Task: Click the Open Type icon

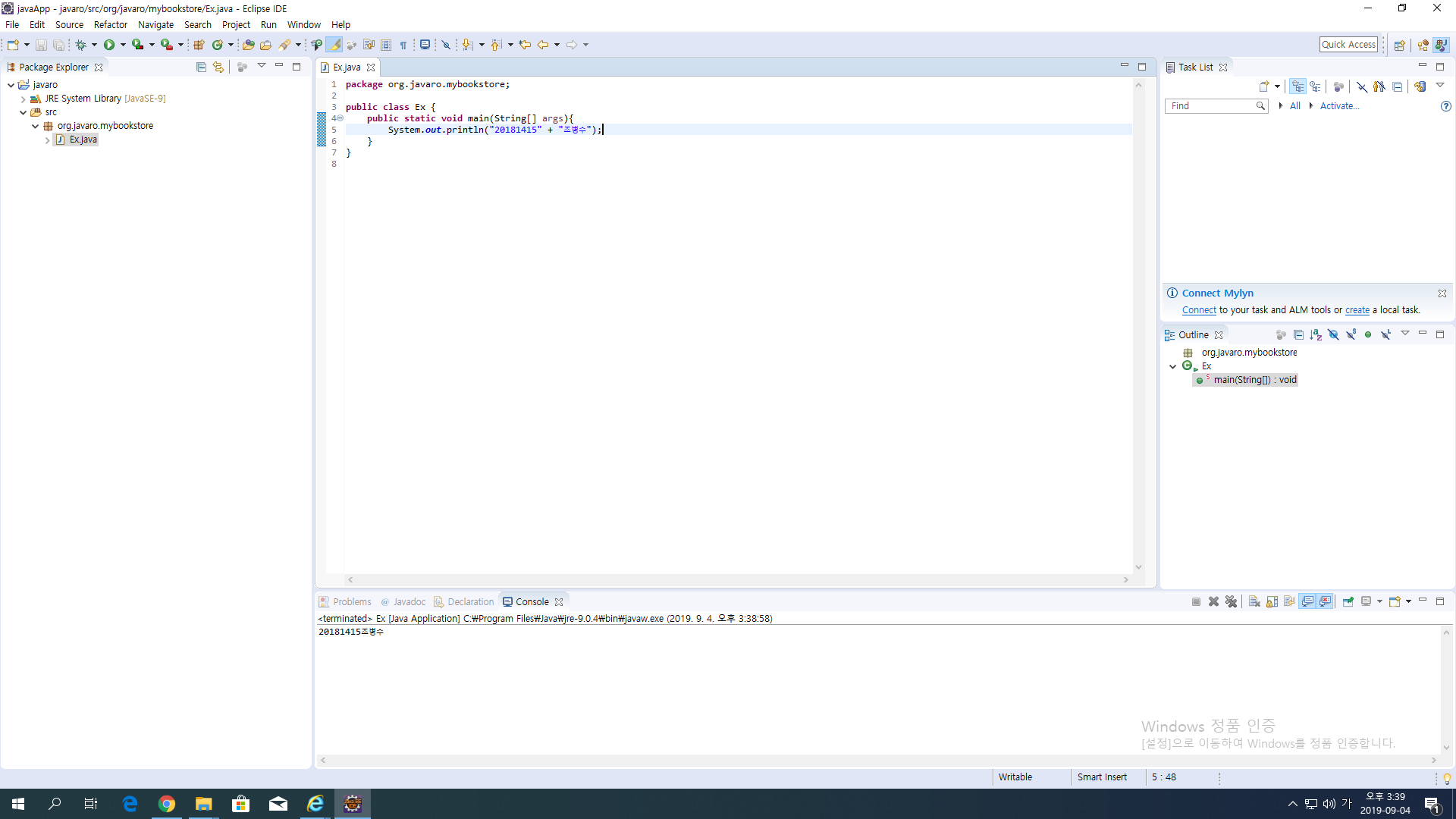Action: (248, 45)
